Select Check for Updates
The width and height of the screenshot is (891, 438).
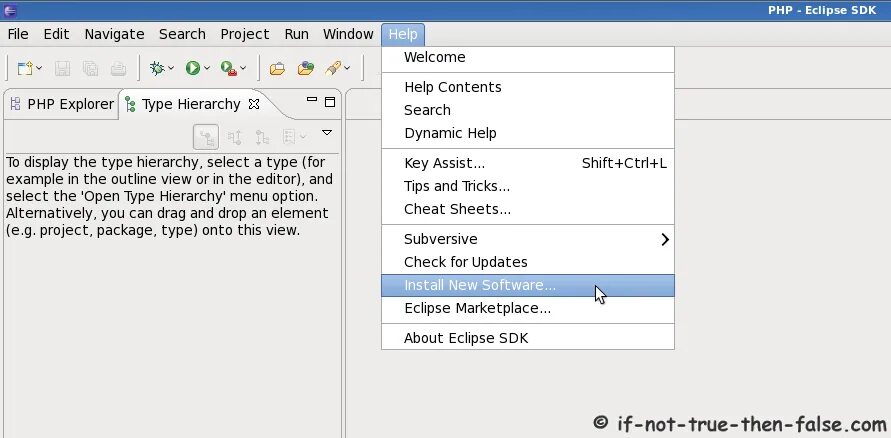[465, 262]
